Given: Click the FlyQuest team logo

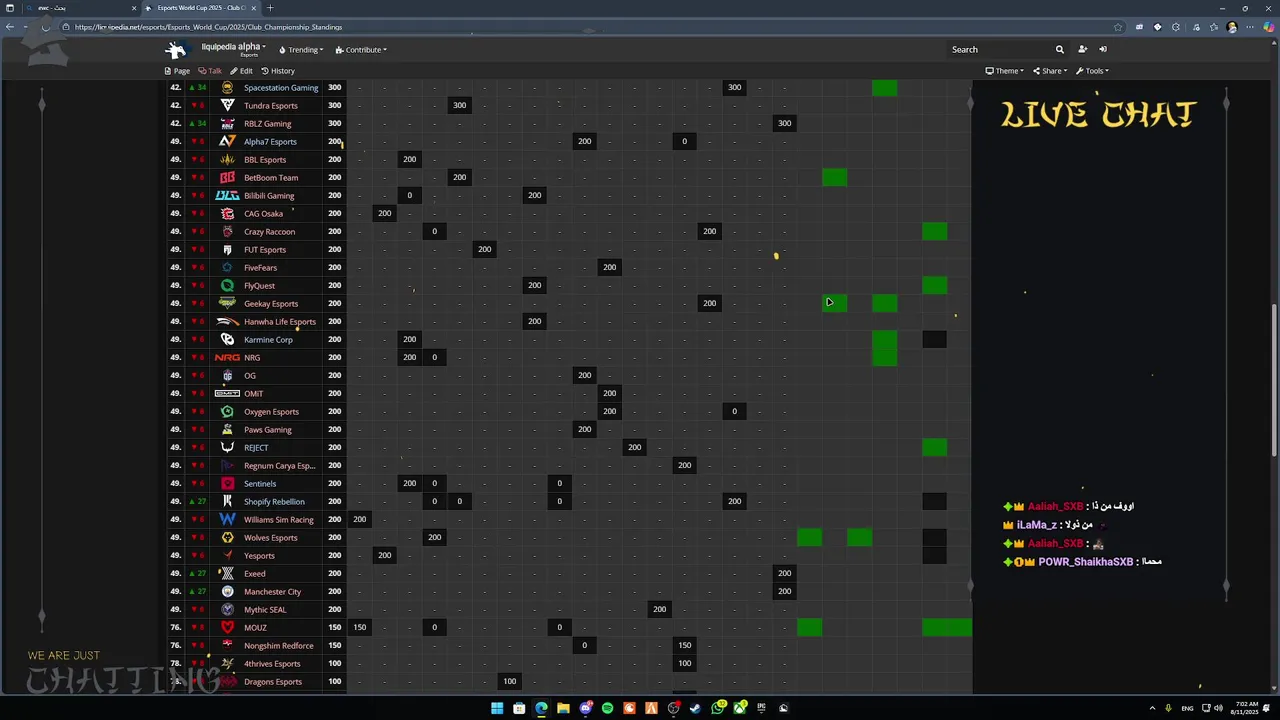Looking at the screenshot, I should [227, 285].
